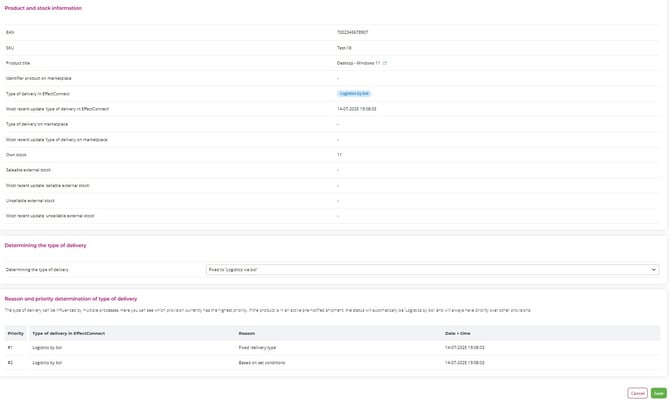Select the EAN number value

pyautogui.click(x=352, y=32)
